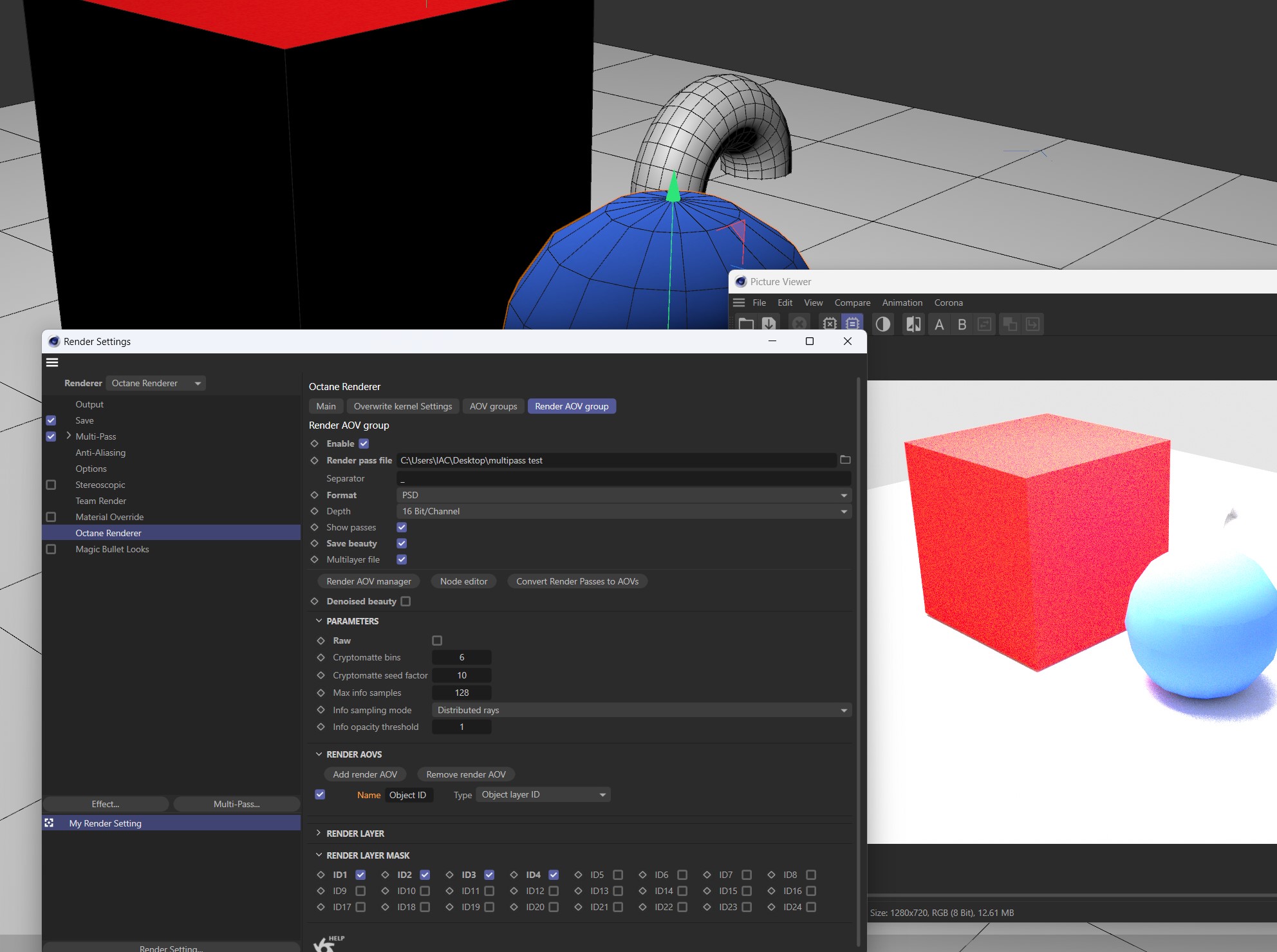The image size is (1277, 952).
Task: Click the Max info samples field
Action: [461, 693]
